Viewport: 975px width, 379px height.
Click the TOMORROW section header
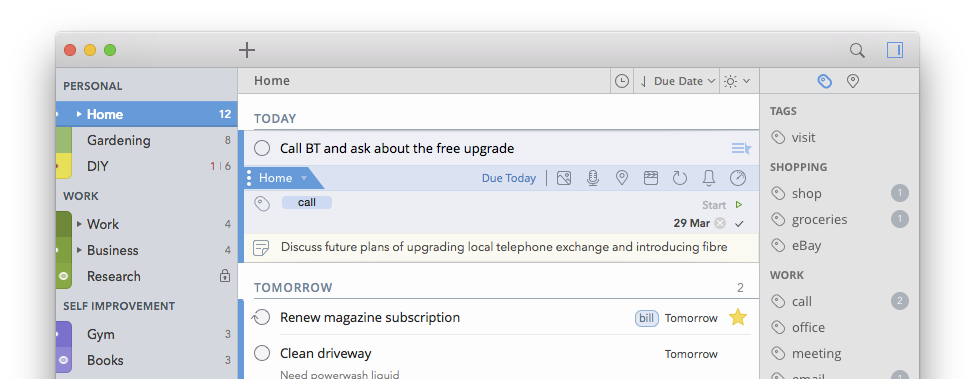coord(293,288)
